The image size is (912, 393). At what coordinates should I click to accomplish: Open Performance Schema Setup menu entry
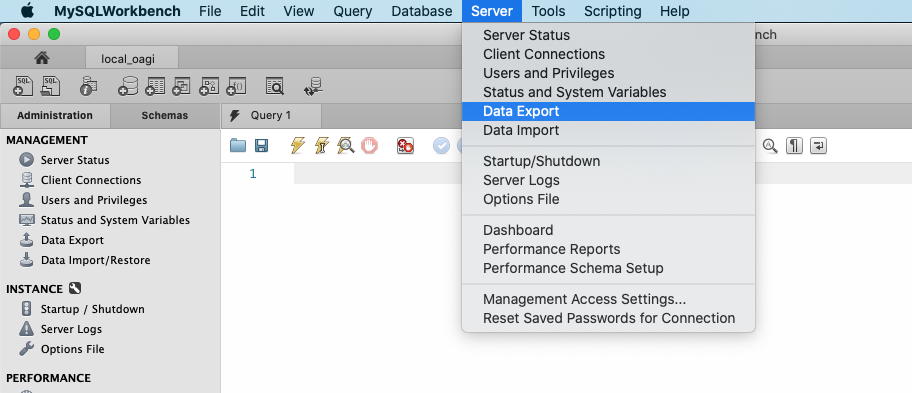pyautogui.click(x=608, y=268)
